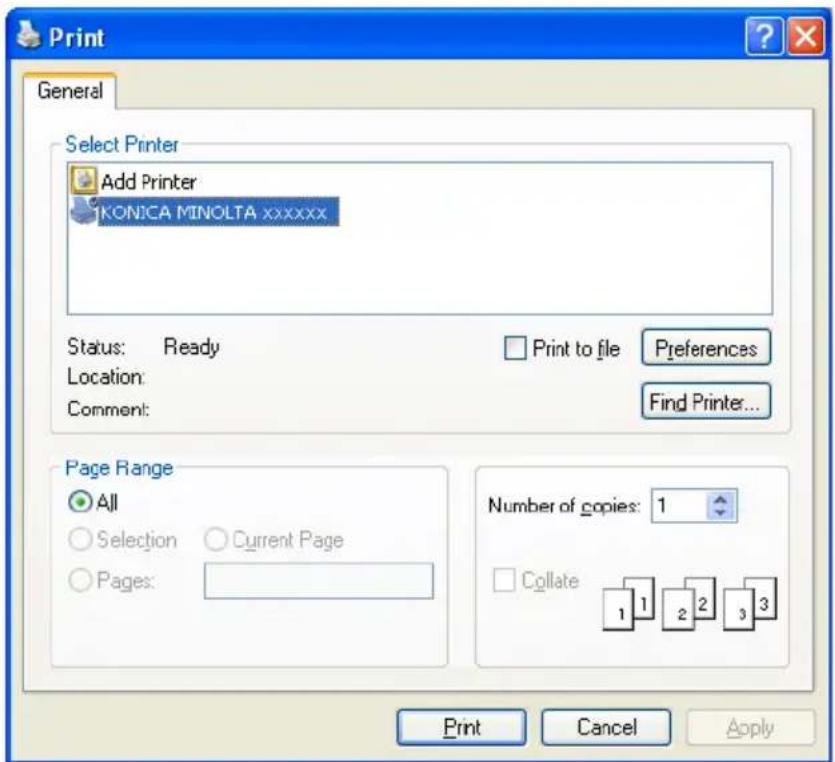Screen dimensions: 835x762
Task: Select the All page range option
Action: click(x=80, y=502)
